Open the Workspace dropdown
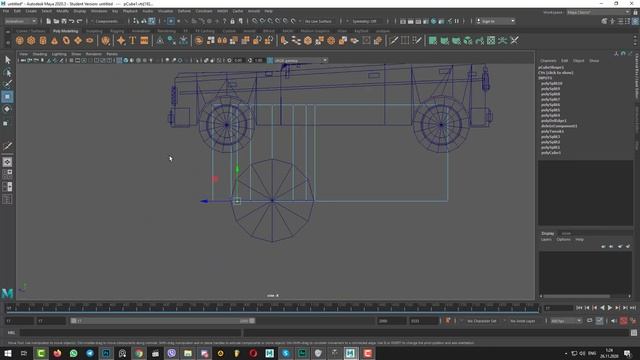 [x=598, y=12]
